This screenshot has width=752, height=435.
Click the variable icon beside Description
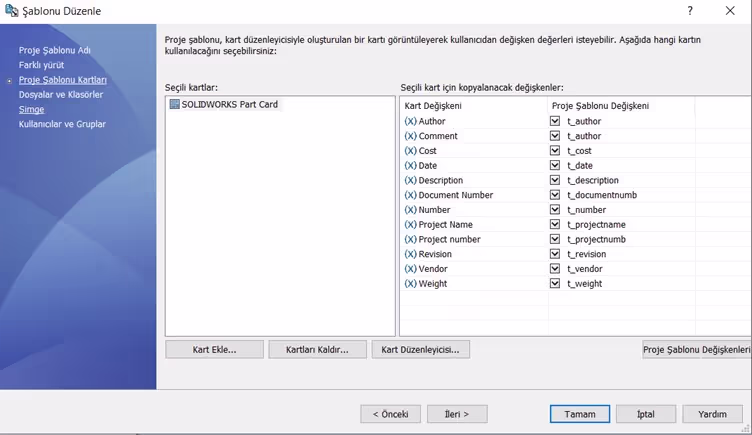(x=411, y=180)
